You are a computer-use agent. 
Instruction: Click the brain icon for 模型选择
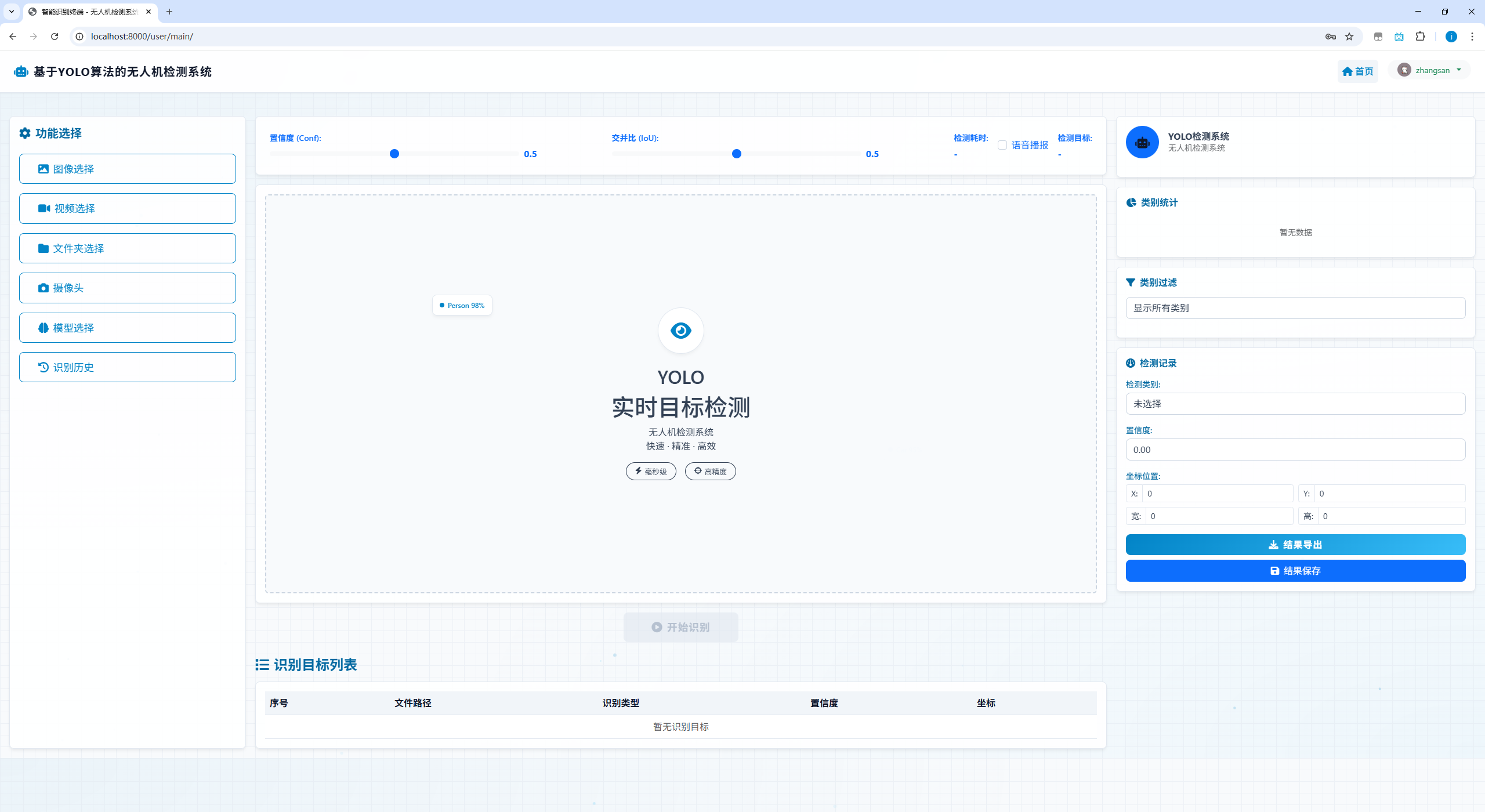click(x=44, y=328)
